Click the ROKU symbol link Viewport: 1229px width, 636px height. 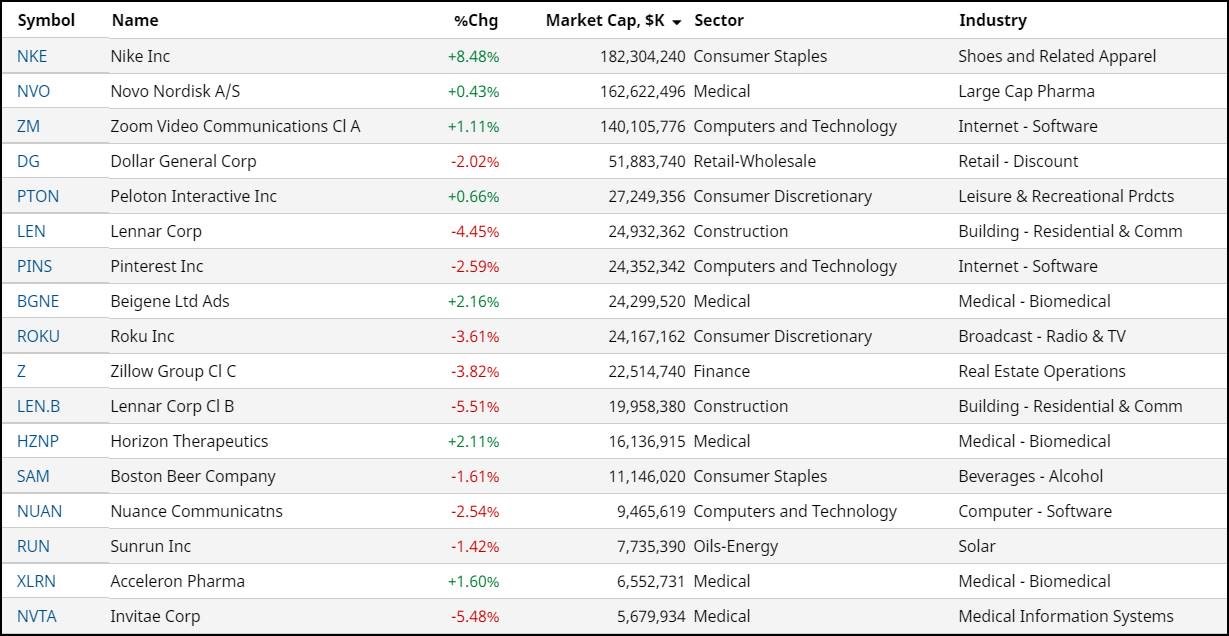click(x=38, y=336)
